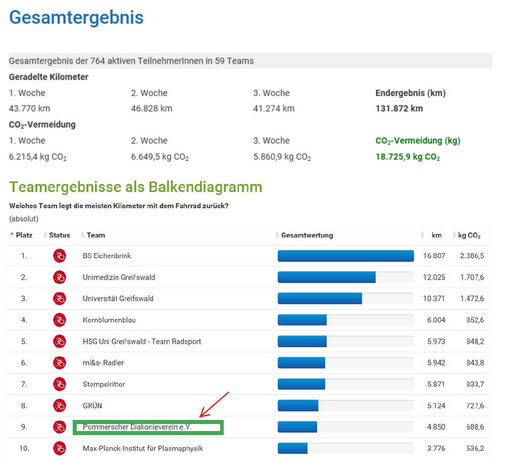Viewport: 510px width, 473px height.
Task: Click the status icon beside team GRÜN
Action: pos(59,405)
